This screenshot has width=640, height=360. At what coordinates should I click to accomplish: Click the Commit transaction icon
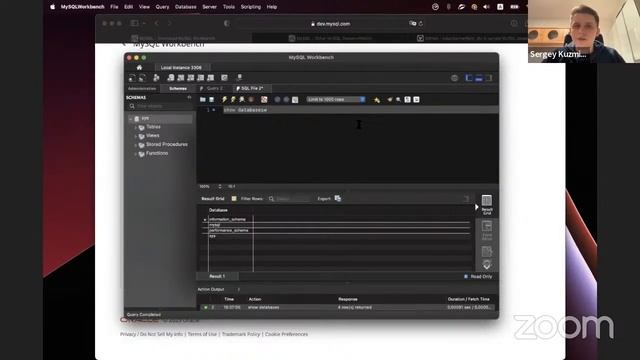pos(277,100)
